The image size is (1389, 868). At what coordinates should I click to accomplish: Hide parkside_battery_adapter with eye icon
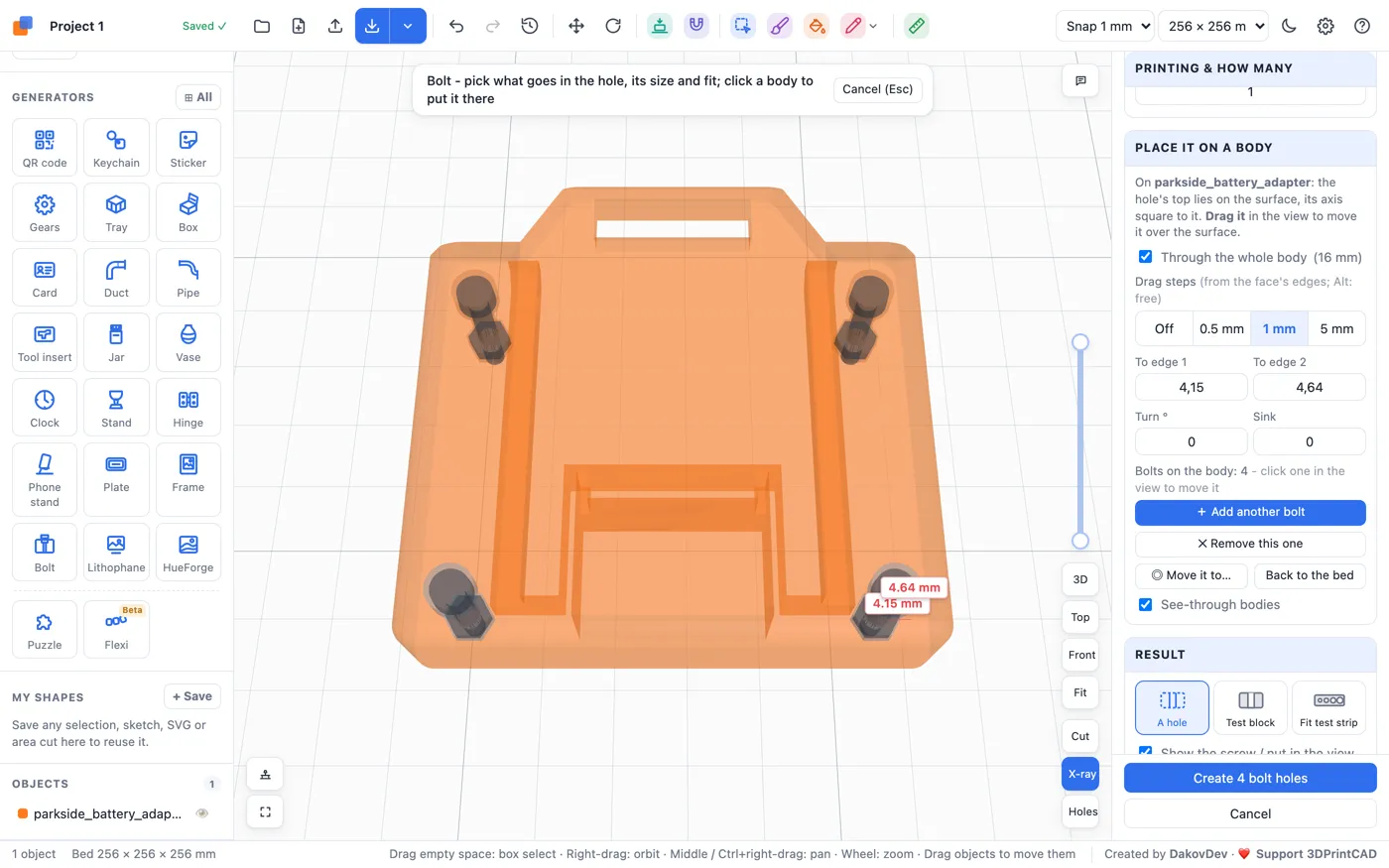click(x=202, y=813)
